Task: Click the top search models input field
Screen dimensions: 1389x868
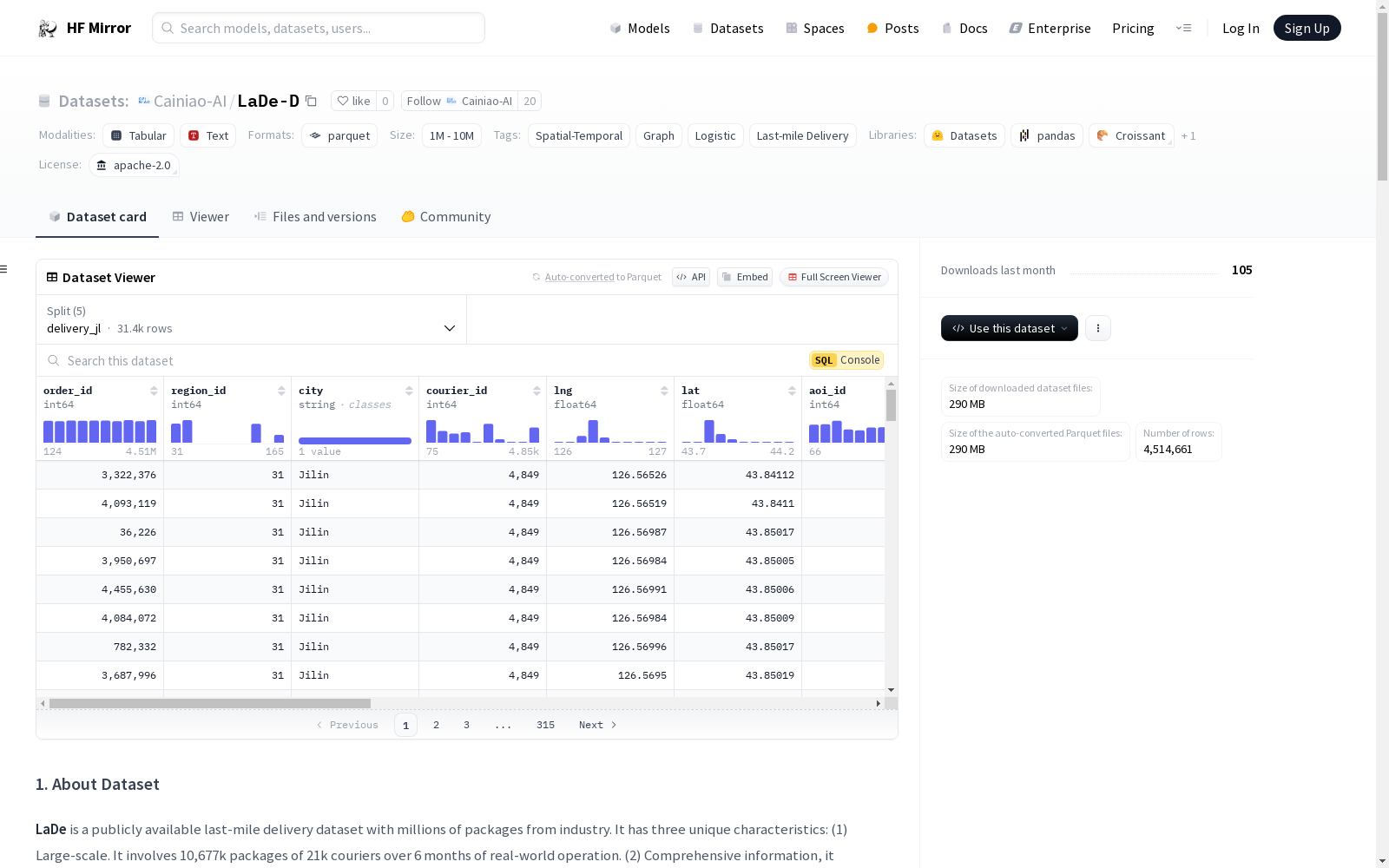Action: tap(319, 28)
